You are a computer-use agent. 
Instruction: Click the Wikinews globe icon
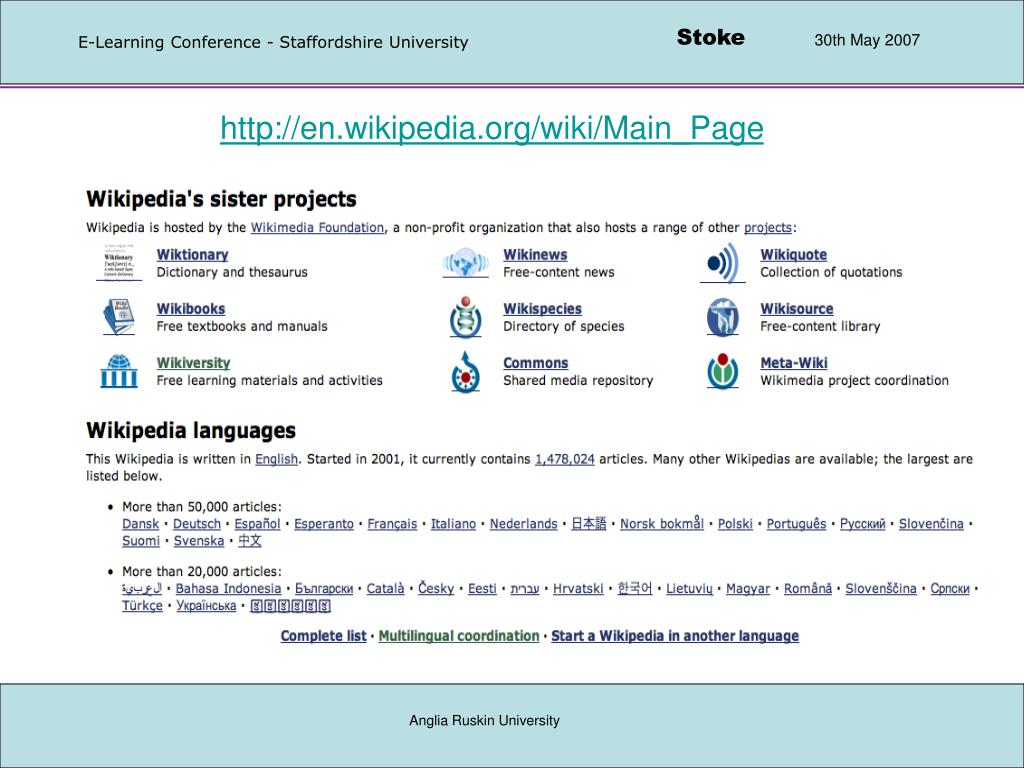(x=466, y=263)
